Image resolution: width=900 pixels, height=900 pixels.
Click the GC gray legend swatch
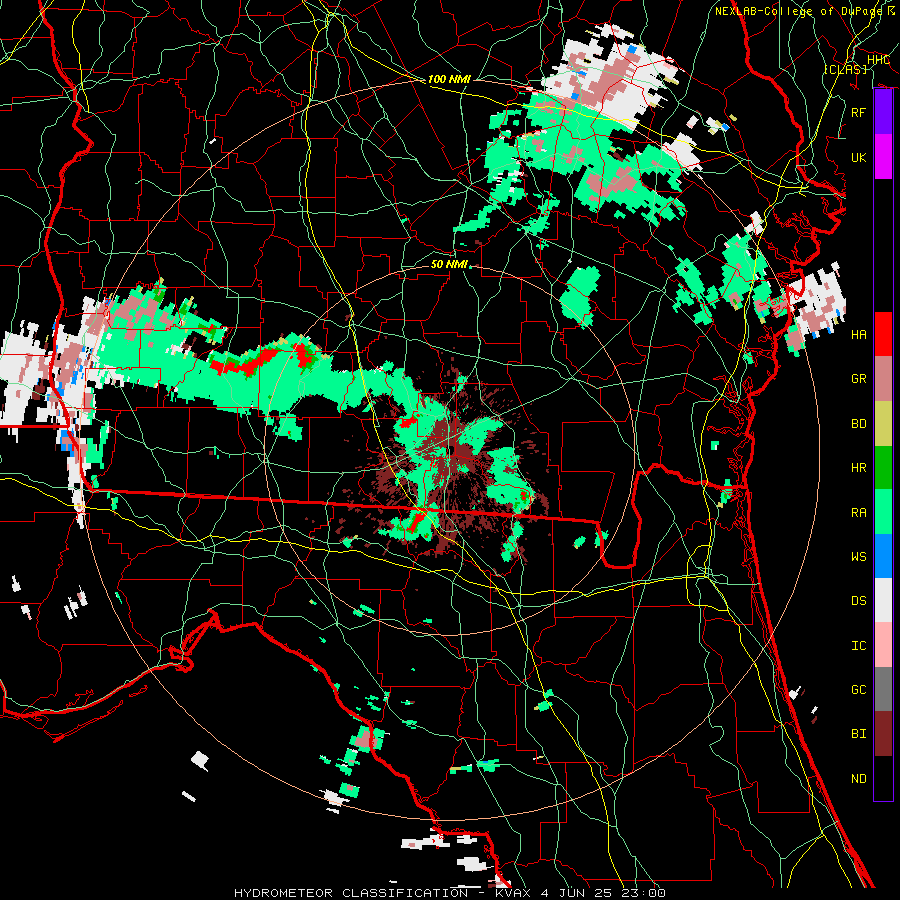tap(883, 690)
